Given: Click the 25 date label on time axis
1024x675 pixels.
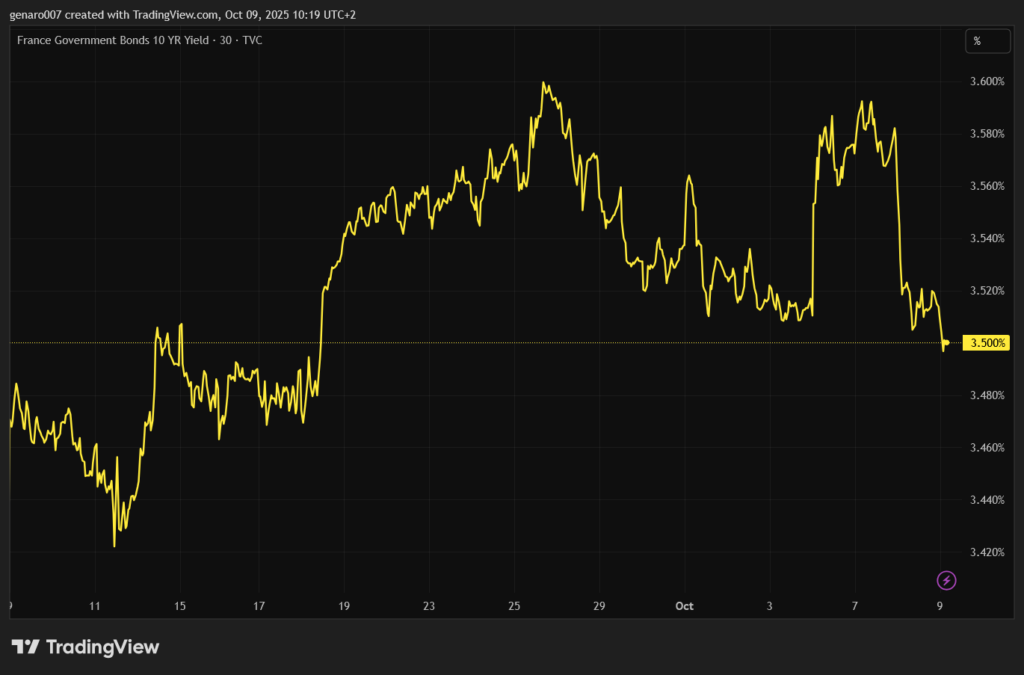Looking at the screenshot, I should click(x=514, y=606).
